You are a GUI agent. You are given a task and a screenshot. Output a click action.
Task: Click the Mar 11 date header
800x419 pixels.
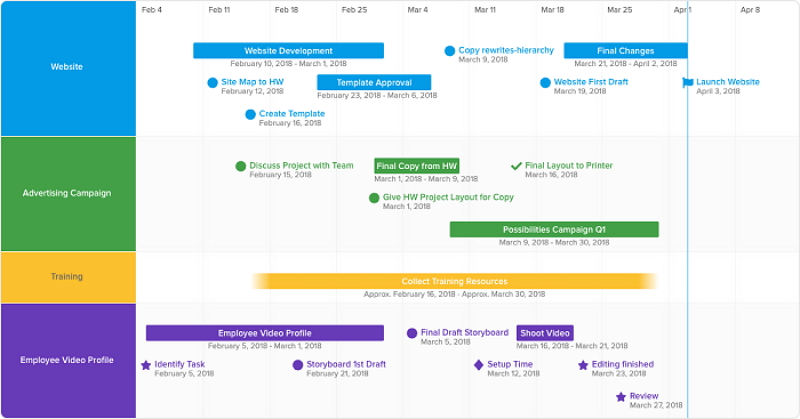point(485,10)
